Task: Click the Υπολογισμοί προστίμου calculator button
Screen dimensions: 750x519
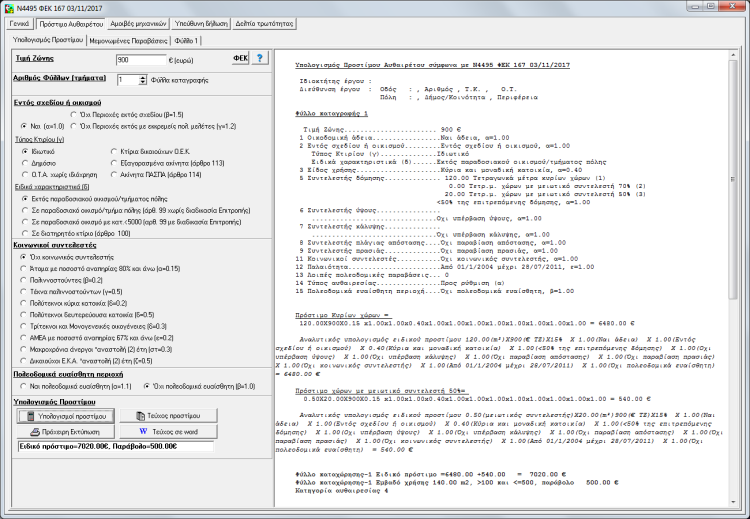Action: tap(63, 415)
